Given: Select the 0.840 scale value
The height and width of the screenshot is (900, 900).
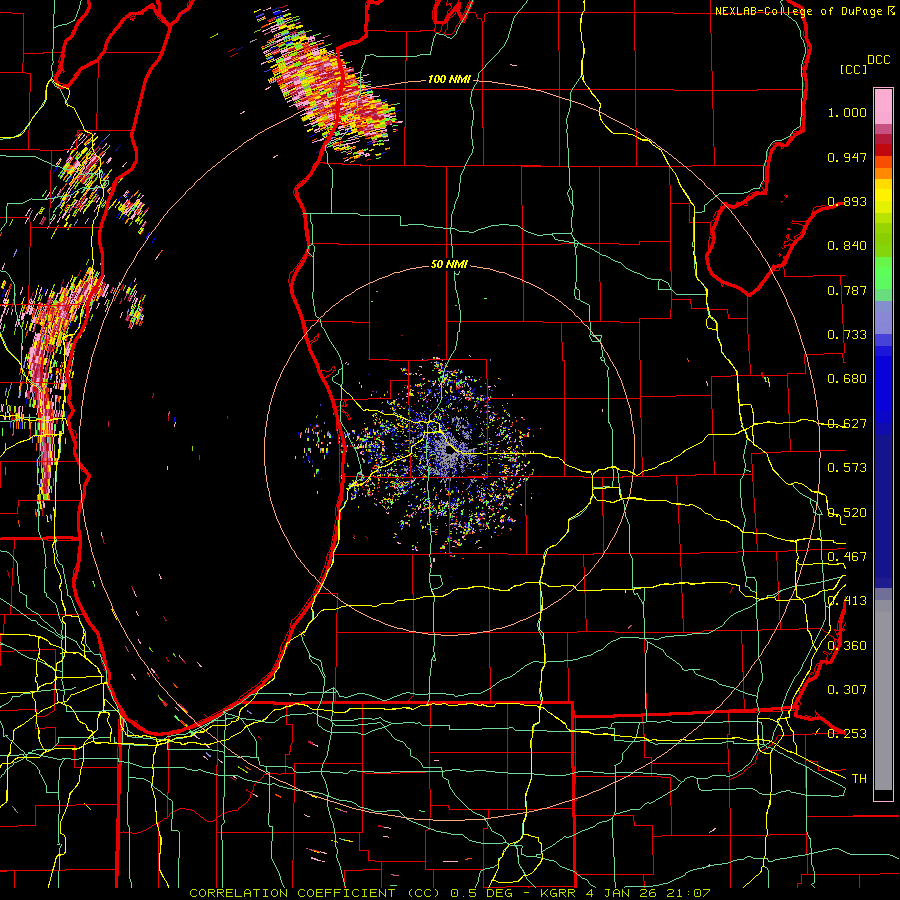Looking at the screenshot, I should pos(847,246).
